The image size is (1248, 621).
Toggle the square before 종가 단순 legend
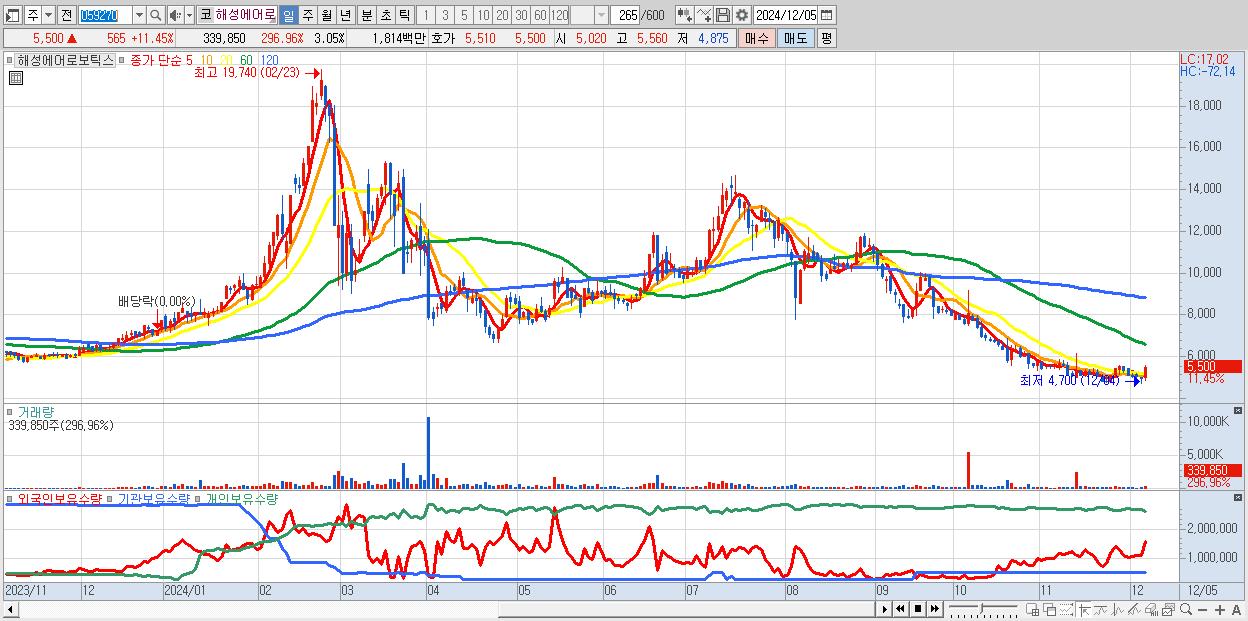(x=122, y=60)
